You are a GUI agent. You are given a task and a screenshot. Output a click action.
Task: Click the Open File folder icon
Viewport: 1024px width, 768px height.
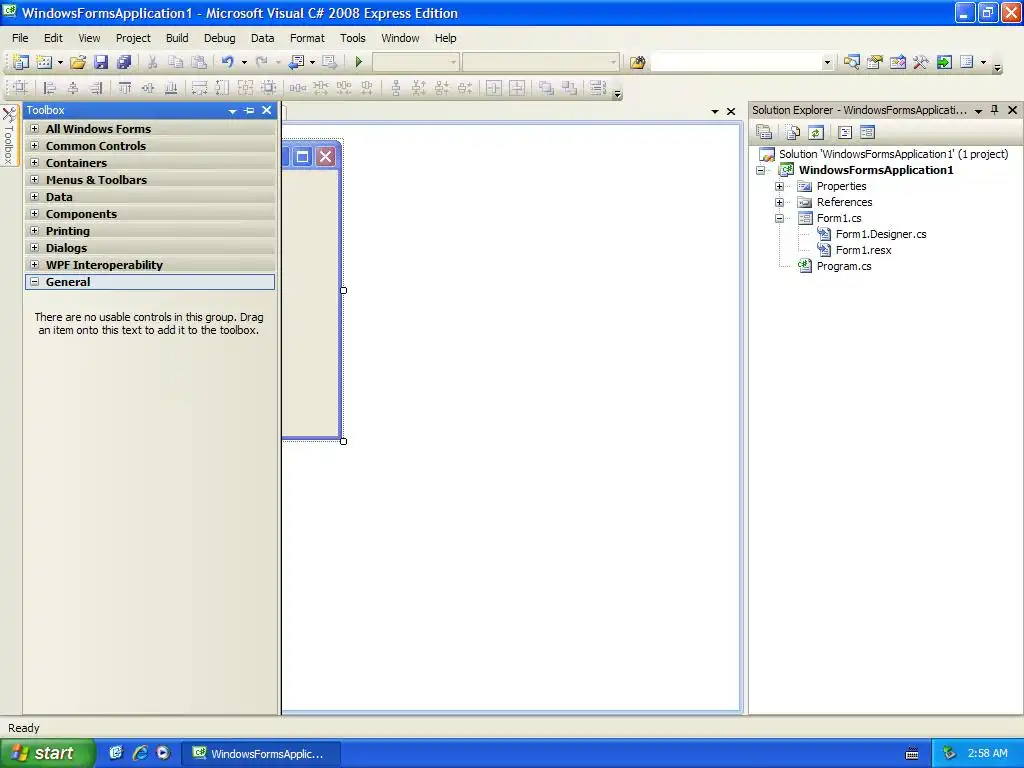[78, 62]
